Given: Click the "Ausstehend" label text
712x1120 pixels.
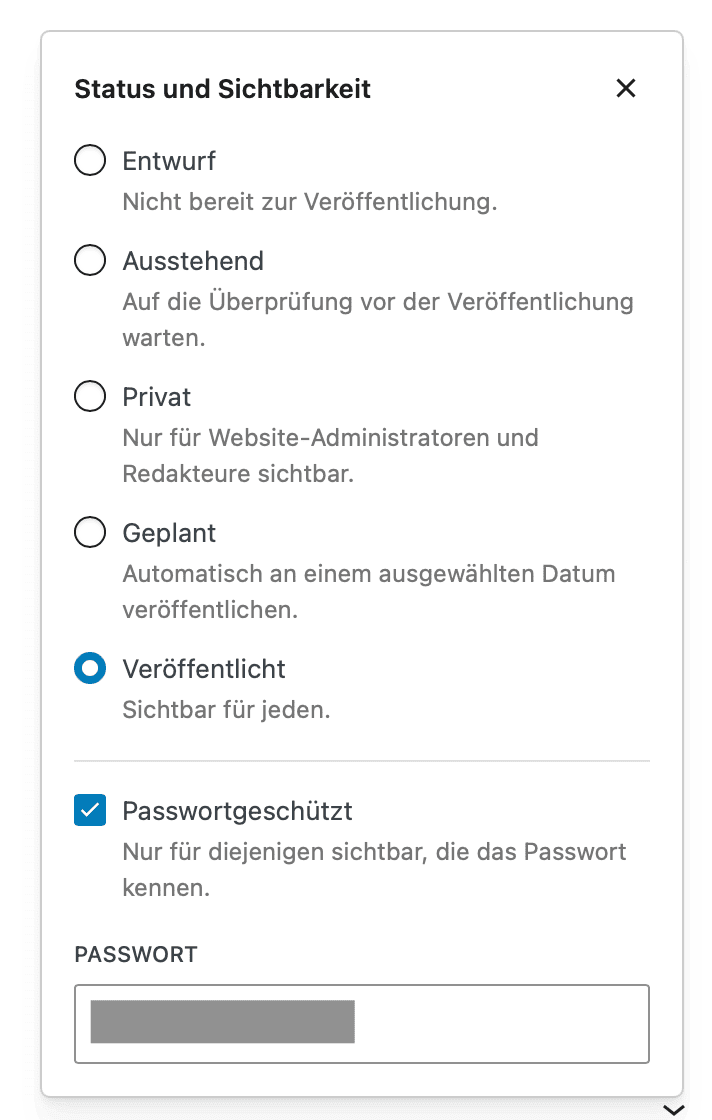Looking at the screenshot, I should [x=193, y=261].
